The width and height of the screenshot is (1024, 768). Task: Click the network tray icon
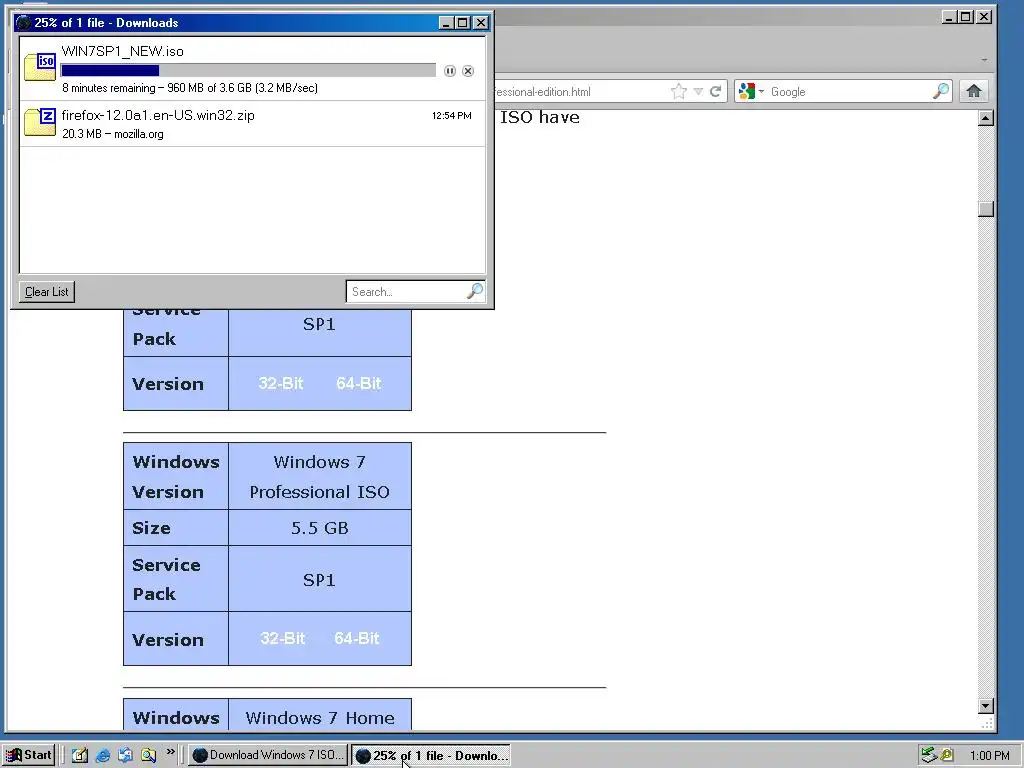pos(929,755)
